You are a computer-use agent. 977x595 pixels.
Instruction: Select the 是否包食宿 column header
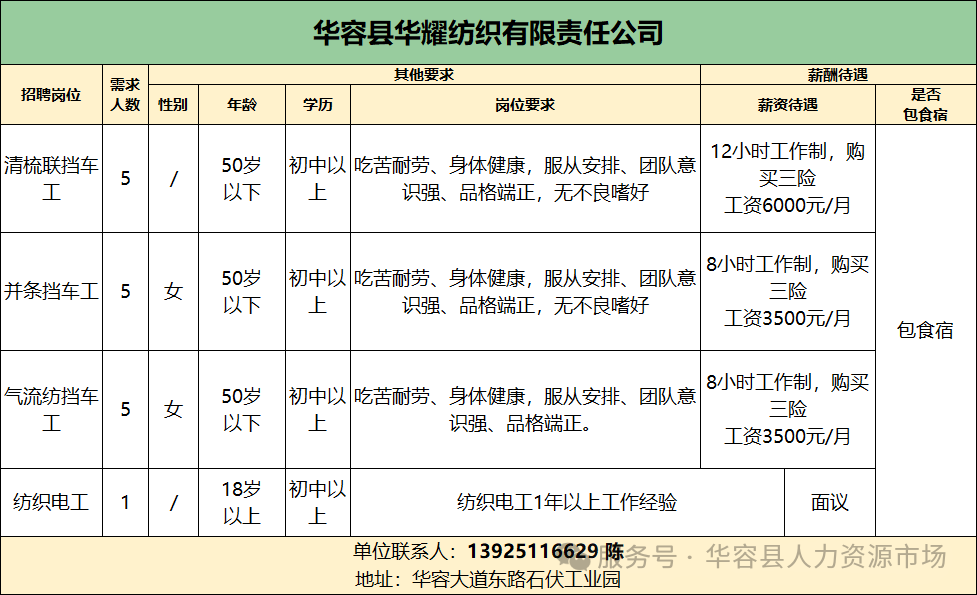point(925,105)
